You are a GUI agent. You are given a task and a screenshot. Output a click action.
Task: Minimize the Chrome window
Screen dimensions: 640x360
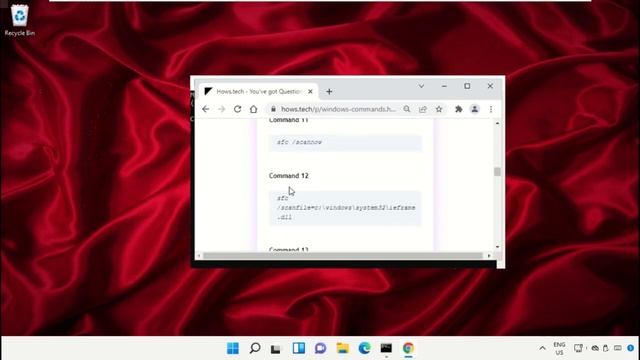click(x=444, y=86)
